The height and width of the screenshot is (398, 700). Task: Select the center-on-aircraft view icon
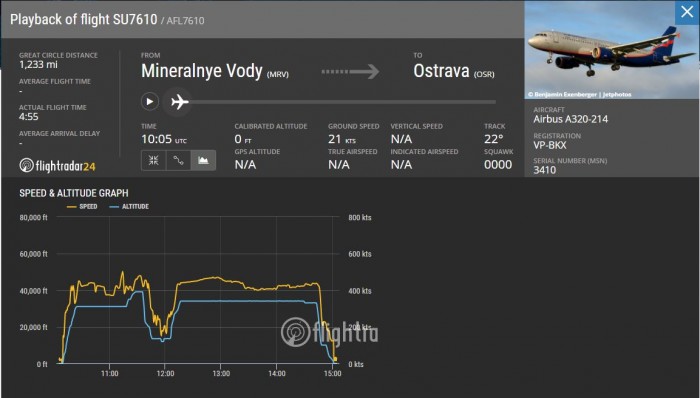coord(154,161)
